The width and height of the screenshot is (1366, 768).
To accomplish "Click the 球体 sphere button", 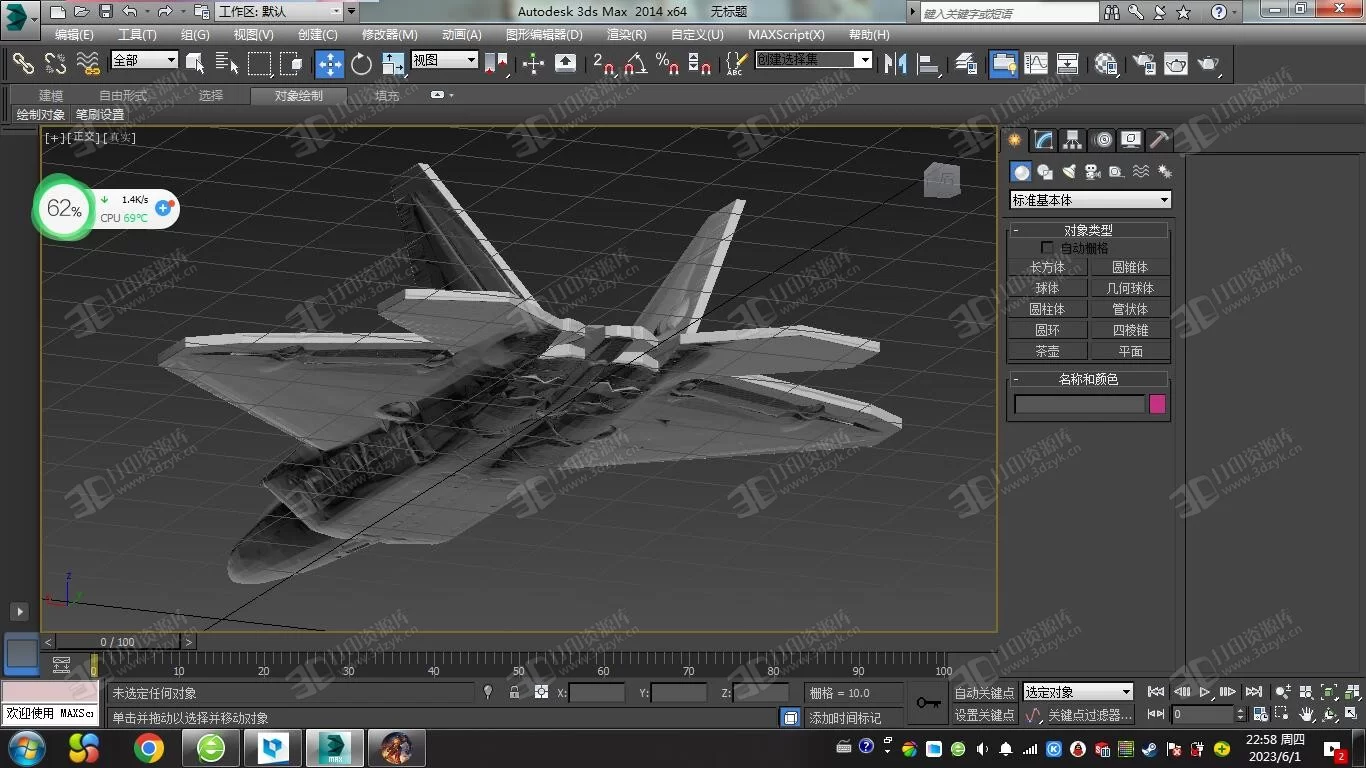I will coord(1047,288).
